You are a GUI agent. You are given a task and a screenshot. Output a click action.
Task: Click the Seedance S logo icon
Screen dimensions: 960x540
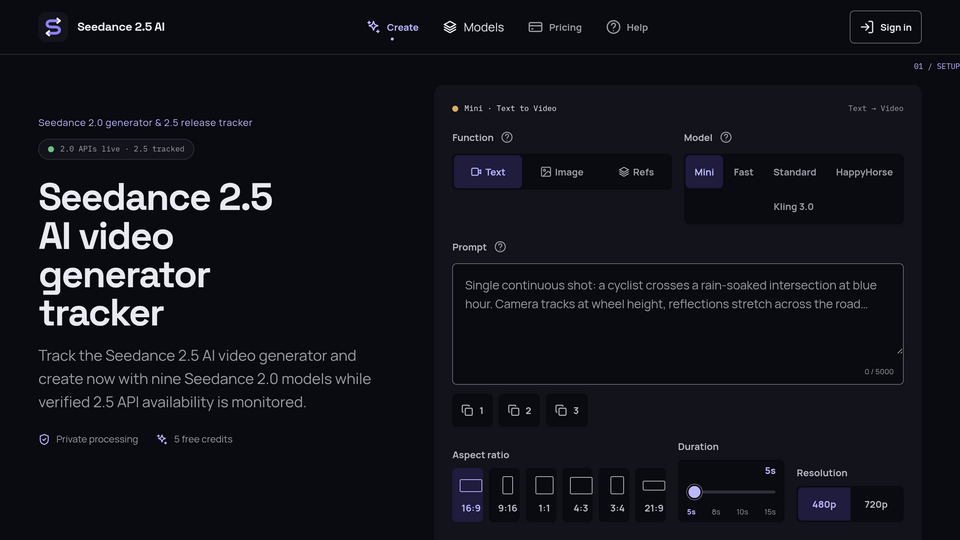[53, 27]
